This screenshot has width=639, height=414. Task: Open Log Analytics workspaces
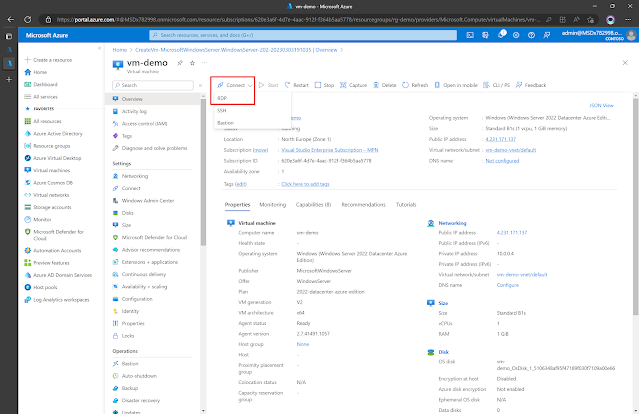coord(57,299)
